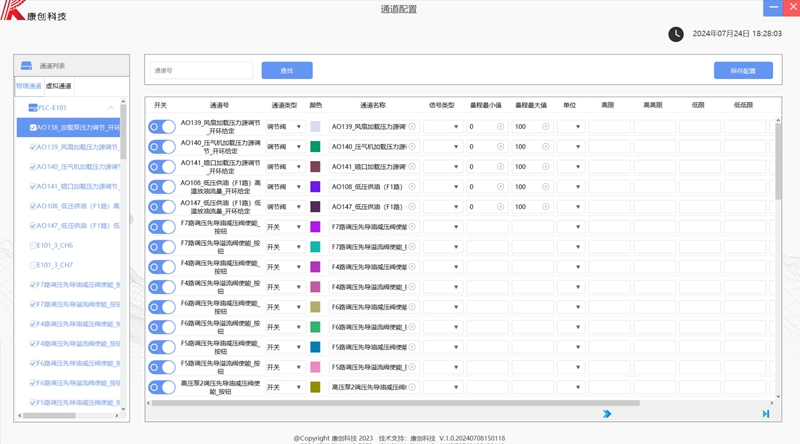Click the 信号类型 column header
This screenshot has height=444, width=800.
(442, 105)
